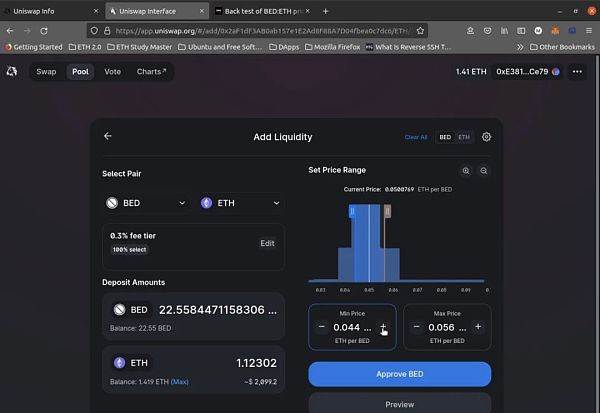Open the BED token selector dropdown

146,203
